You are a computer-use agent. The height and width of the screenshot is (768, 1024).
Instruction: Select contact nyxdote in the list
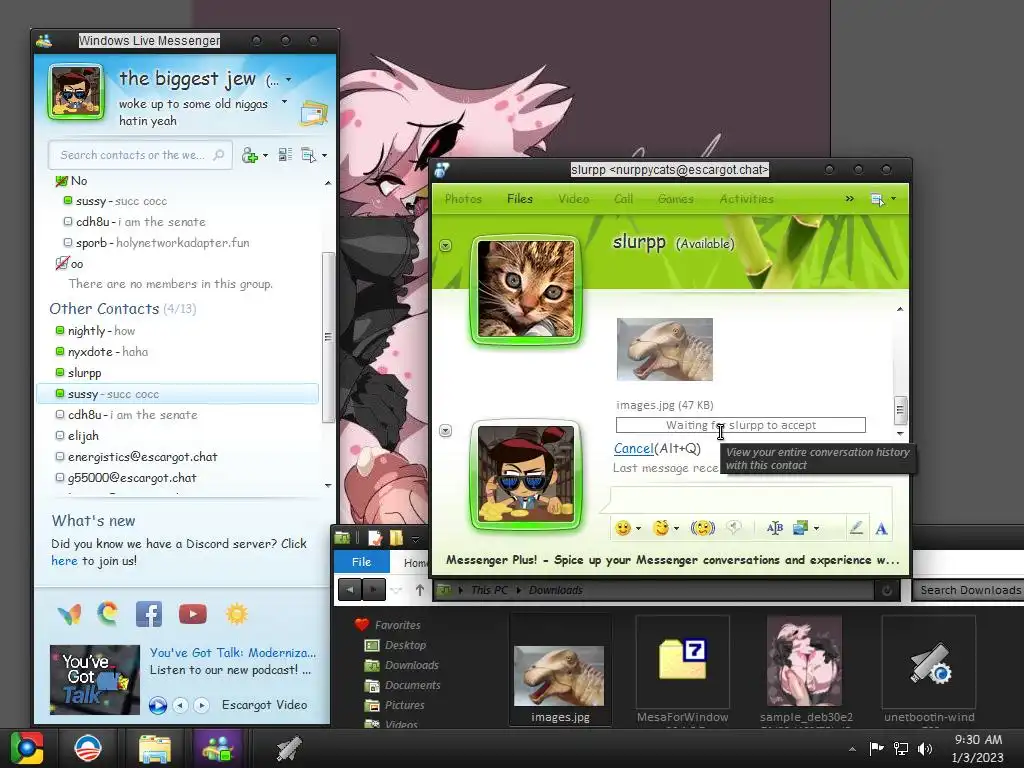(x=176, y=351)
